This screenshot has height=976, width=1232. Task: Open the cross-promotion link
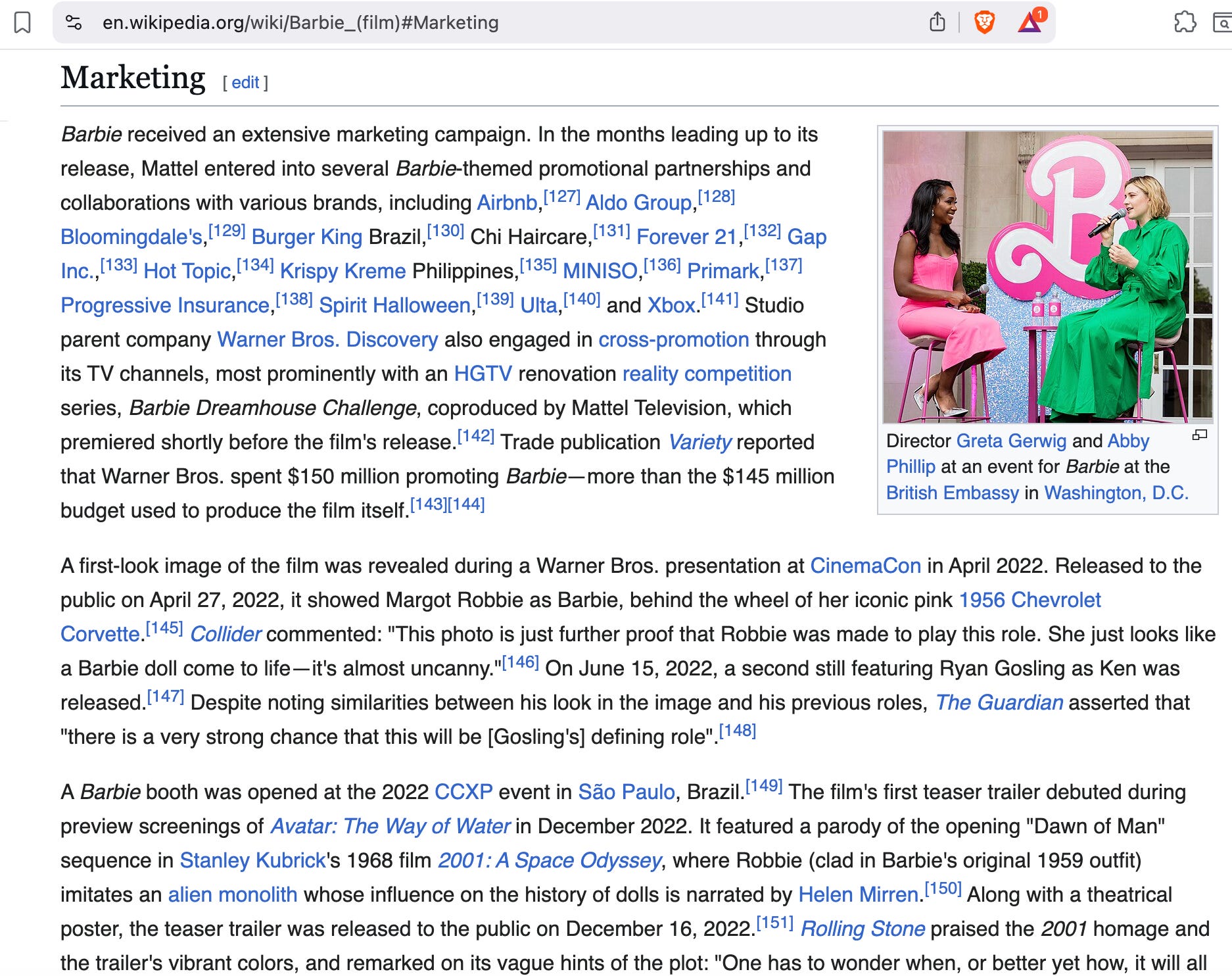tap(674, 339)
